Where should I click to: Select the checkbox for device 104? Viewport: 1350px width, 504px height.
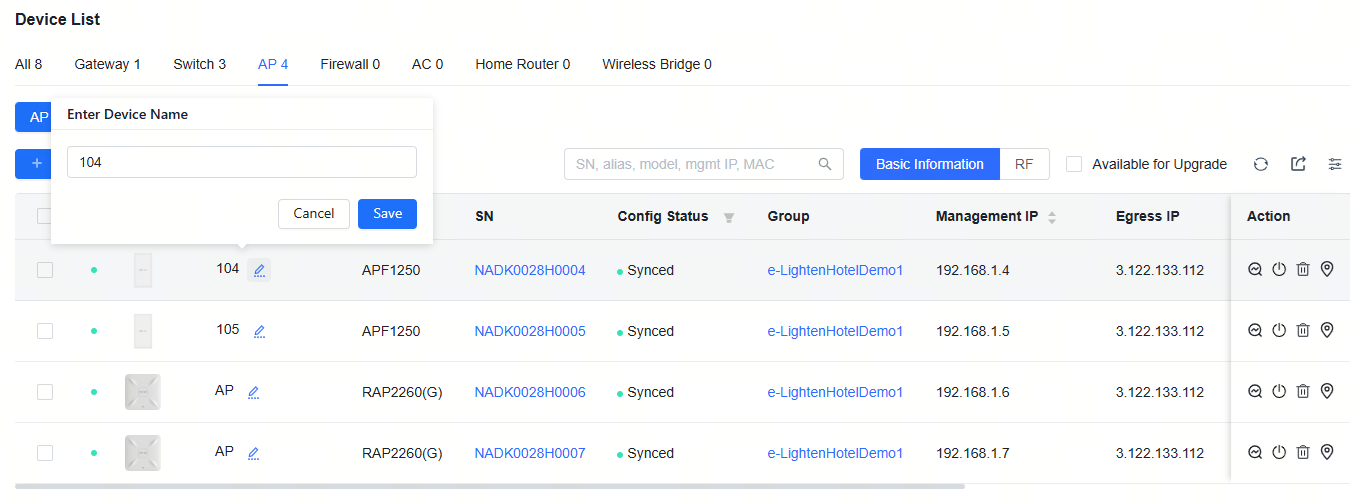45,270
